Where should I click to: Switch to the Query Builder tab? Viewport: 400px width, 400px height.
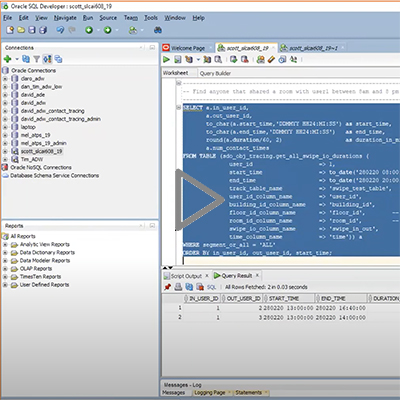[215, 73]
